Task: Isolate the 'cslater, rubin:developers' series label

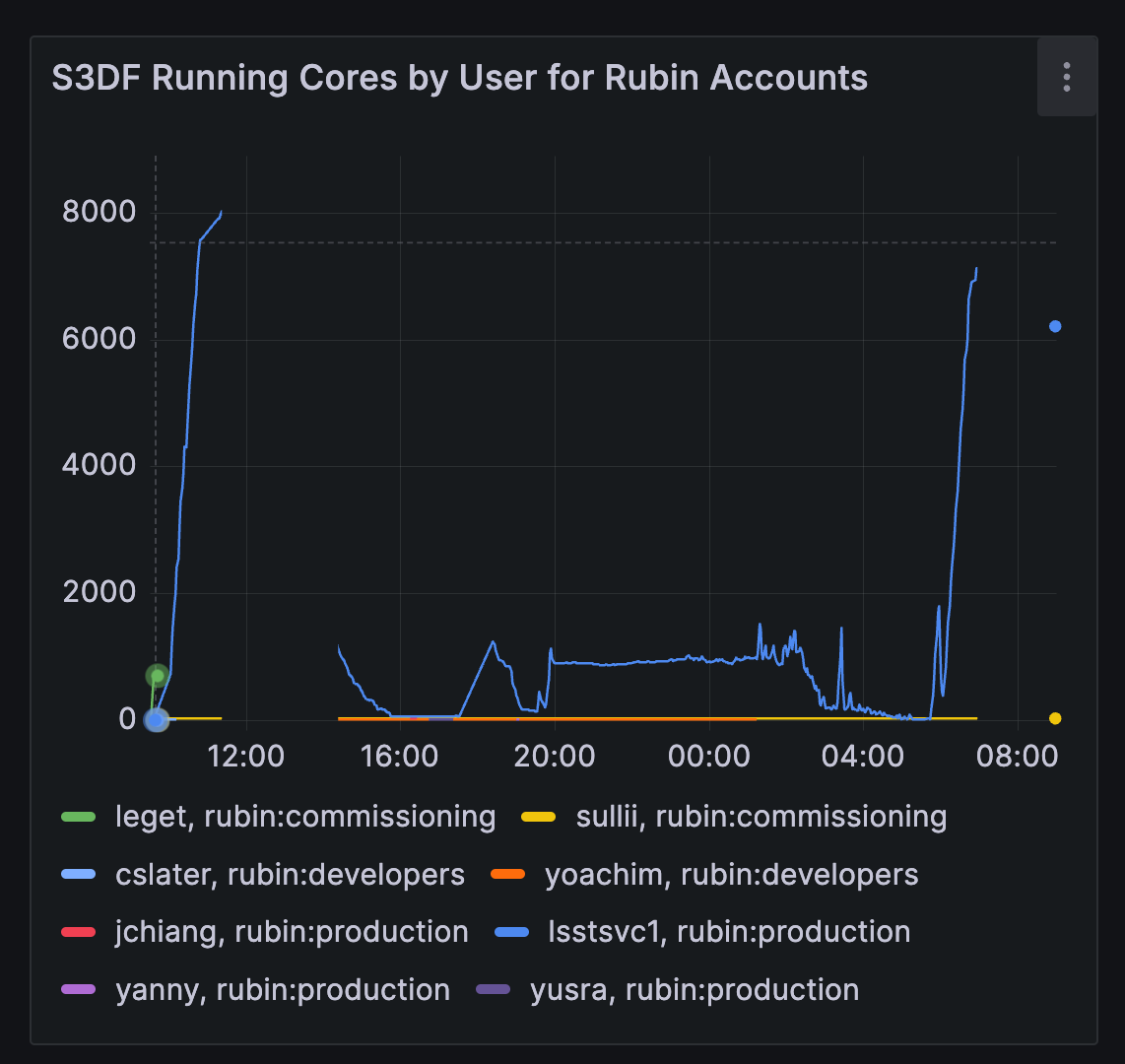Action: pos(290,874)
